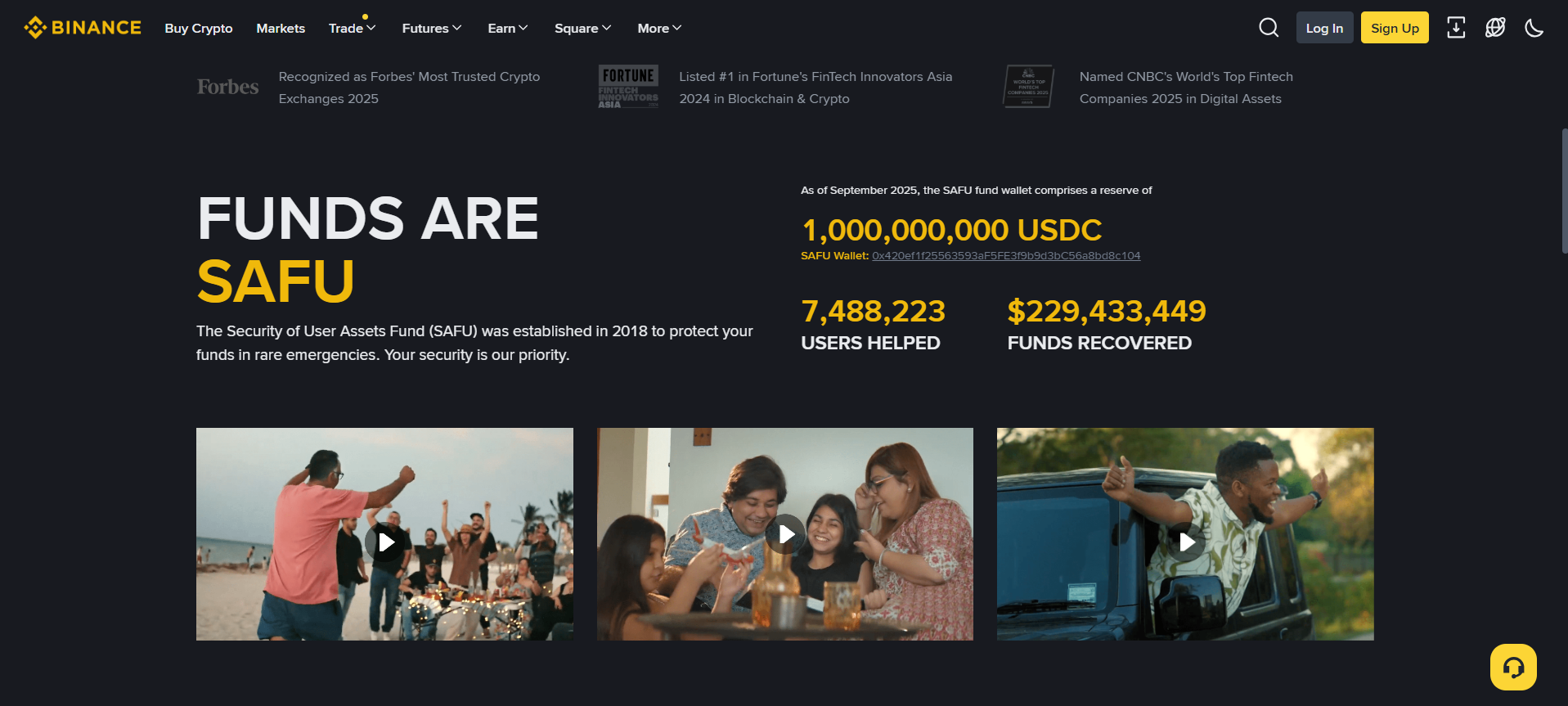Toggle dark mode moon icon

1534,28
